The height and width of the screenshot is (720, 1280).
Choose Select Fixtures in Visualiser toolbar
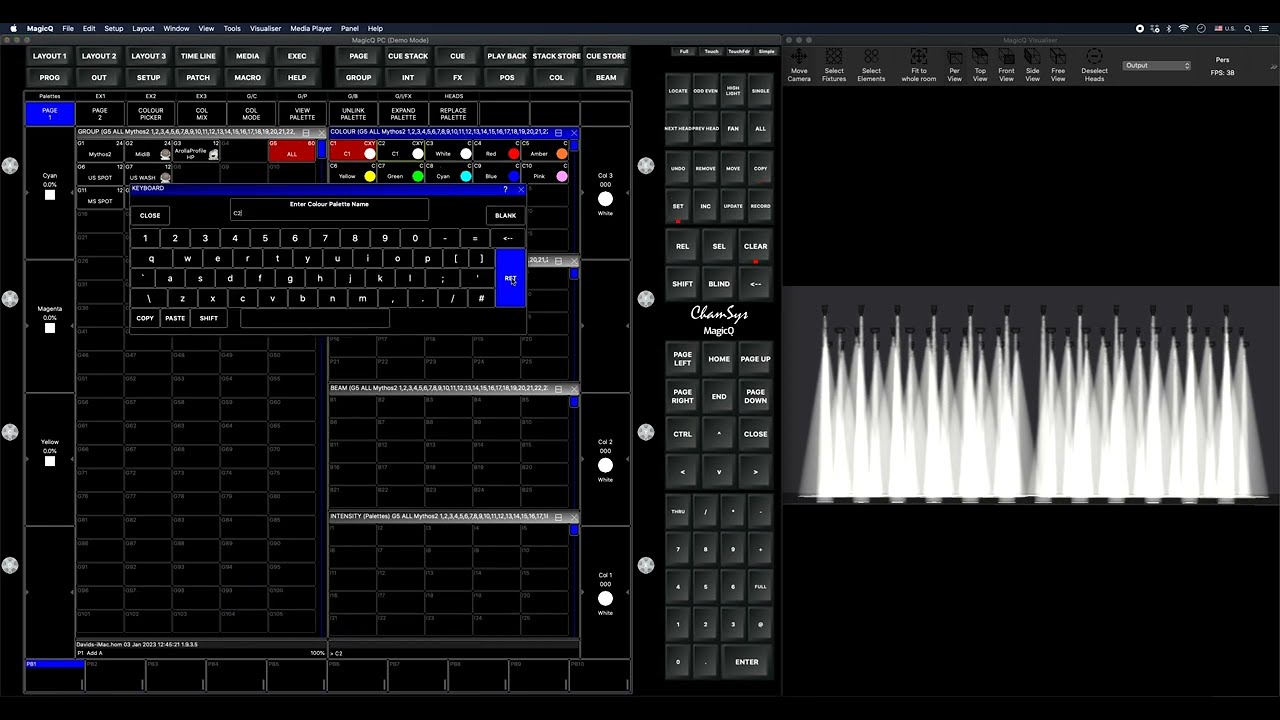pyautogui.click(x=834, y=66)
